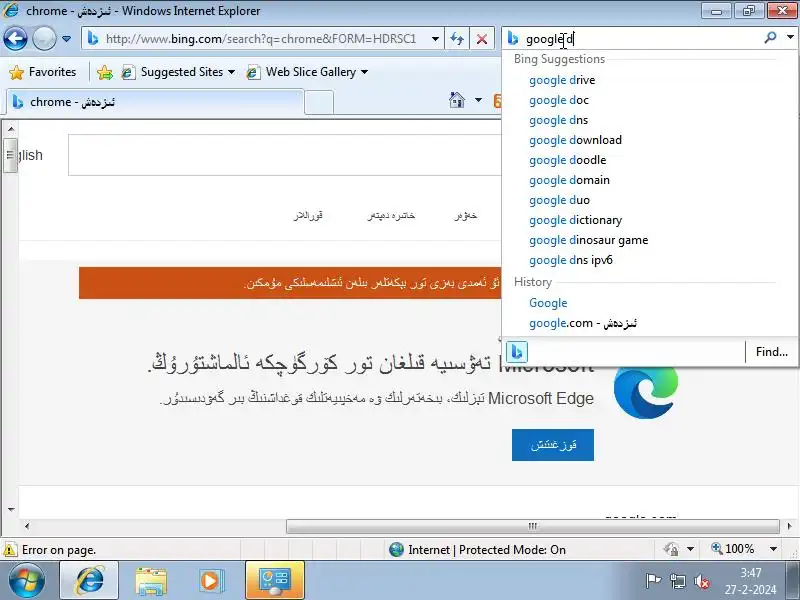This screenshot has width=800, height=600.
Task: Expand the Home button dropdown arrow
Action: (x=478, y=100)
